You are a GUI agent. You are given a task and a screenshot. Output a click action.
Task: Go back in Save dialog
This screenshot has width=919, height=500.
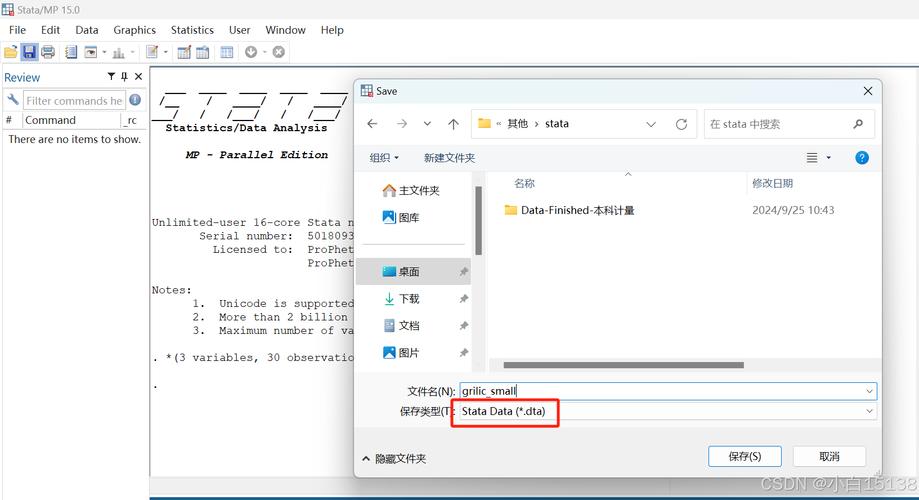click(372, 124)
